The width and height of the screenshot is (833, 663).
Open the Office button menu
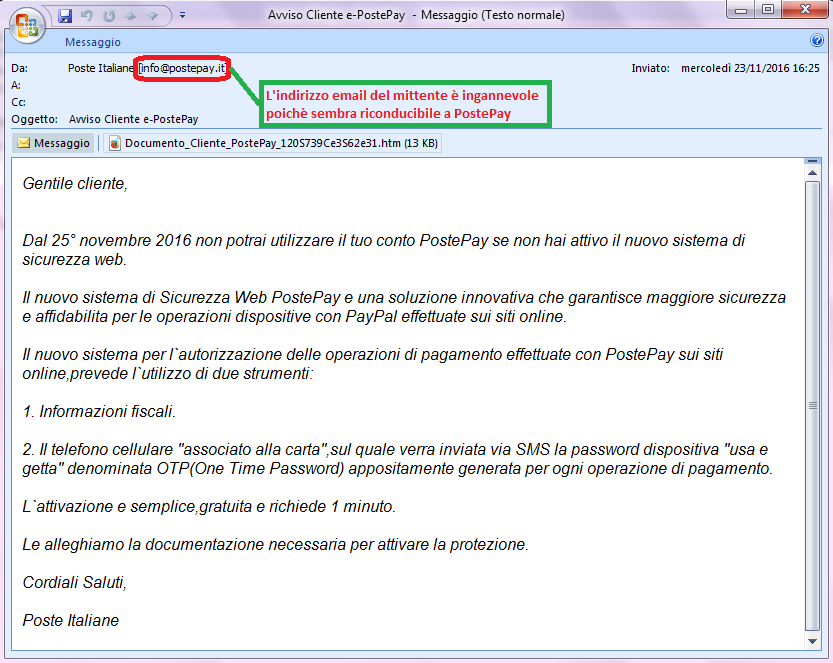tap(27, 26)
